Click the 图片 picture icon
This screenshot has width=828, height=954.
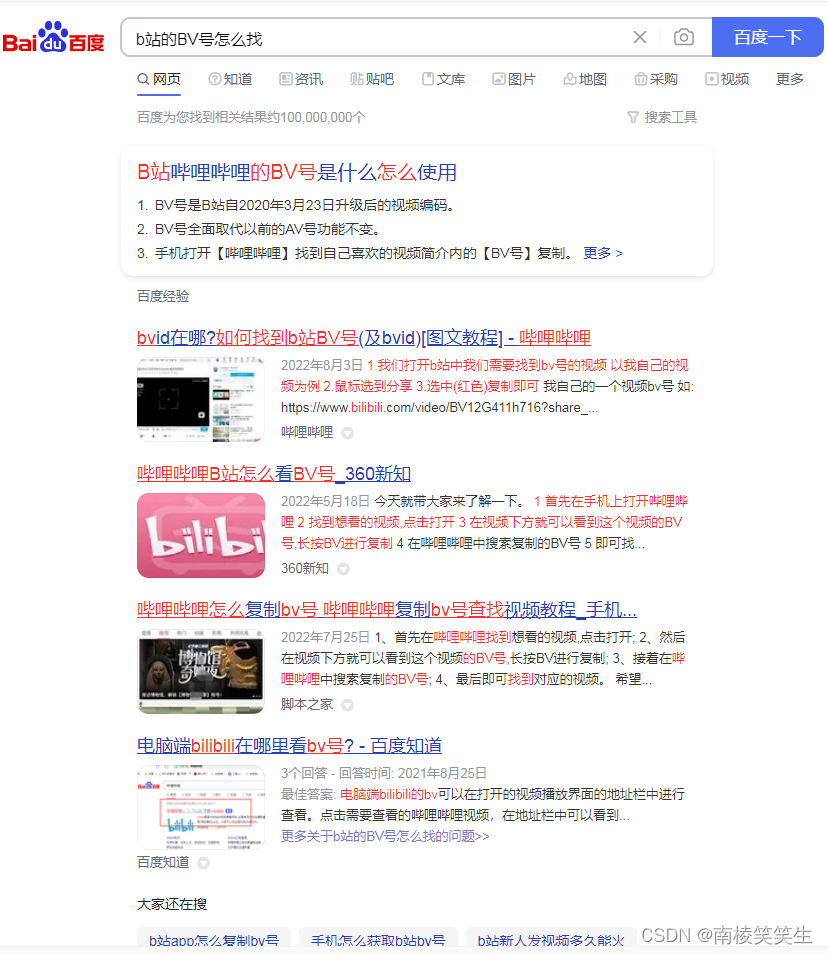(498, 79)
